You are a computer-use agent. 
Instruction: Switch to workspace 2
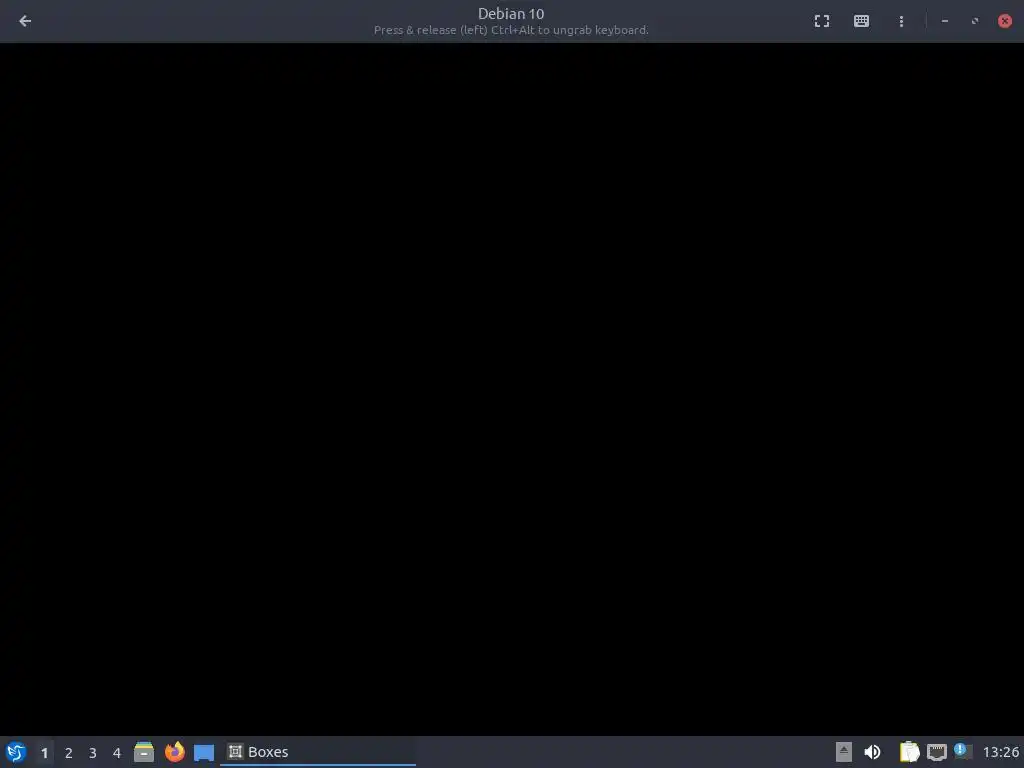pos(69,752)
